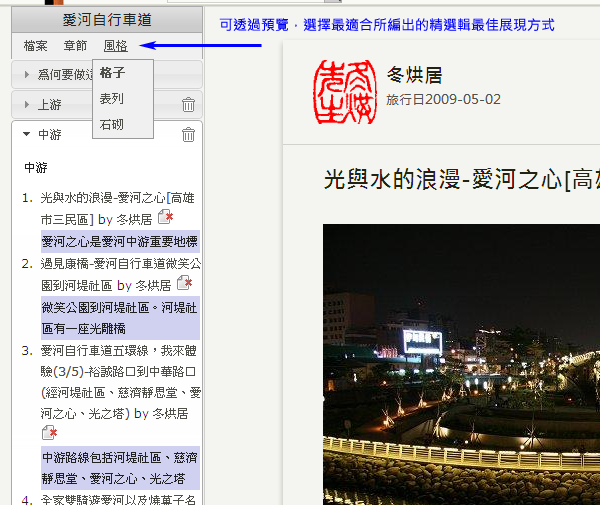Expand the 上游 chapter
Viewport: 600px width, 505px height.
(x=27, y=105)
